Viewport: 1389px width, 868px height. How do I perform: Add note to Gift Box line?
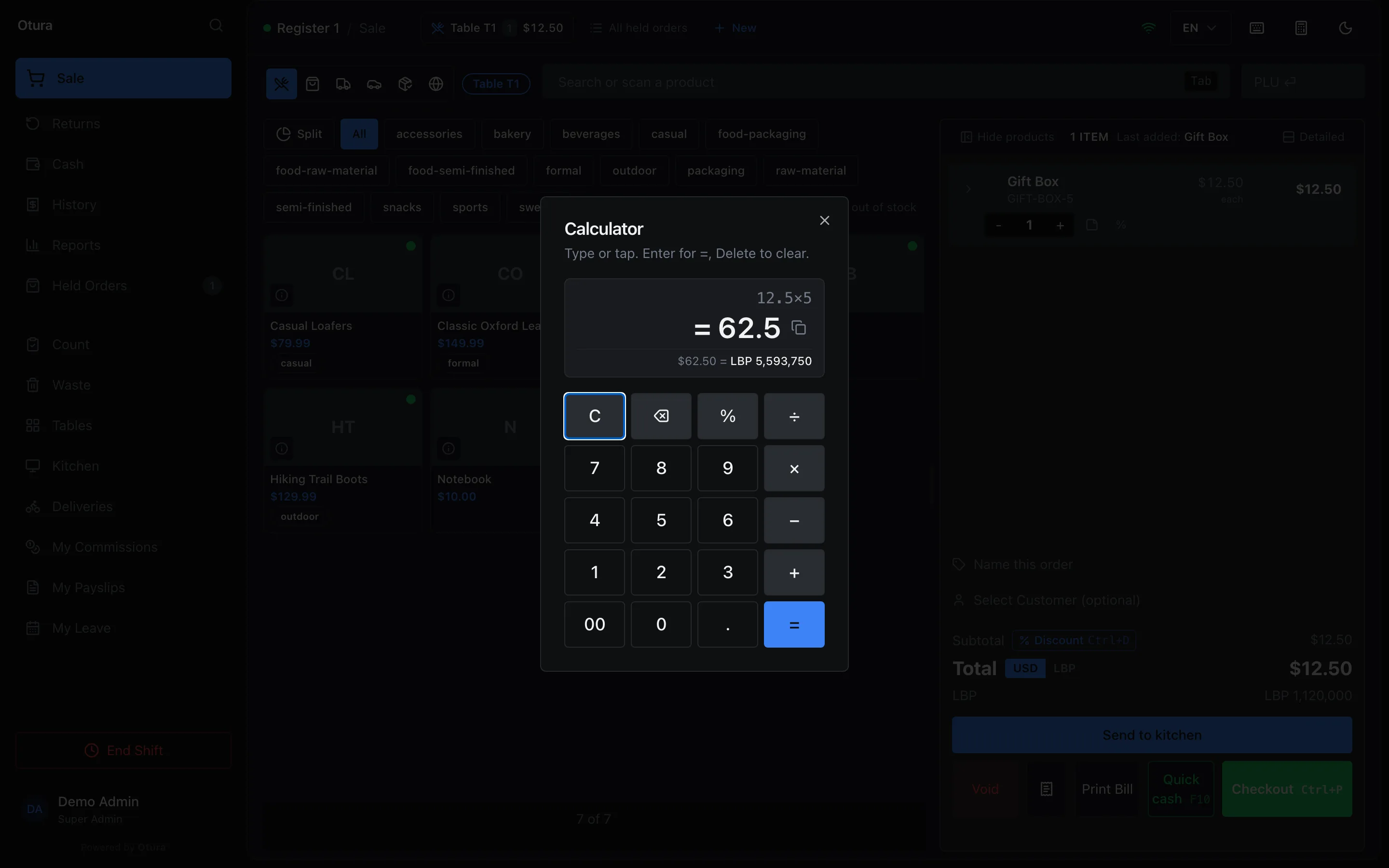coord(1092,225)
